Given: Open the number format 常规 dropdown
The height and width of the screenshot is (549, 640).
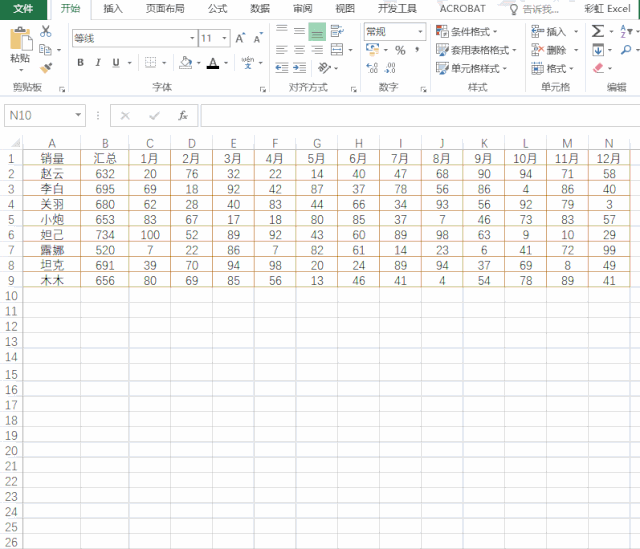Looking at the screenshot, I should tap(420, 31).
